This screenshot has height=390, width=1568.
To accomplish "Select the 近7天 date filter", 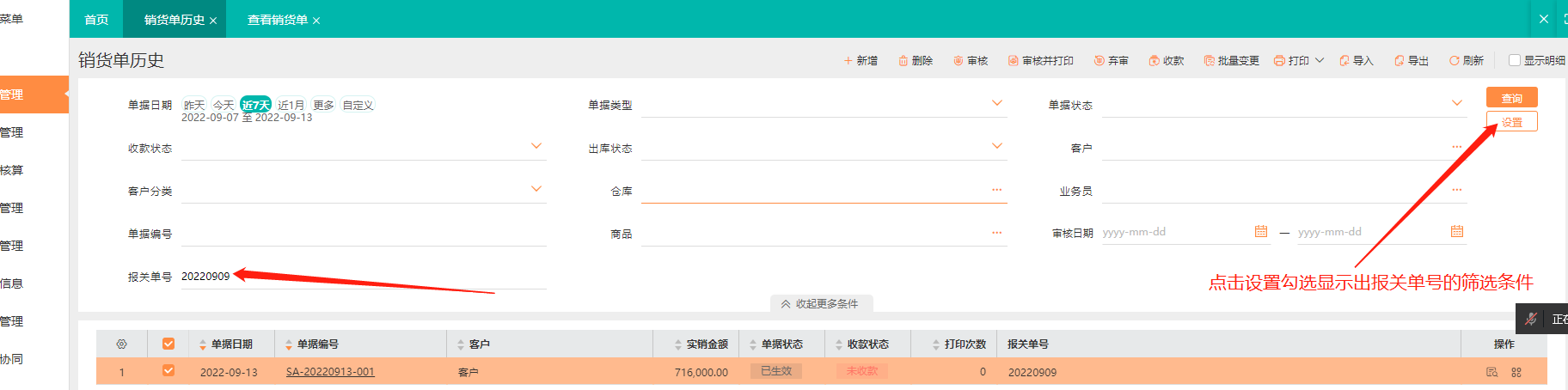I will (x=255, y=105).
